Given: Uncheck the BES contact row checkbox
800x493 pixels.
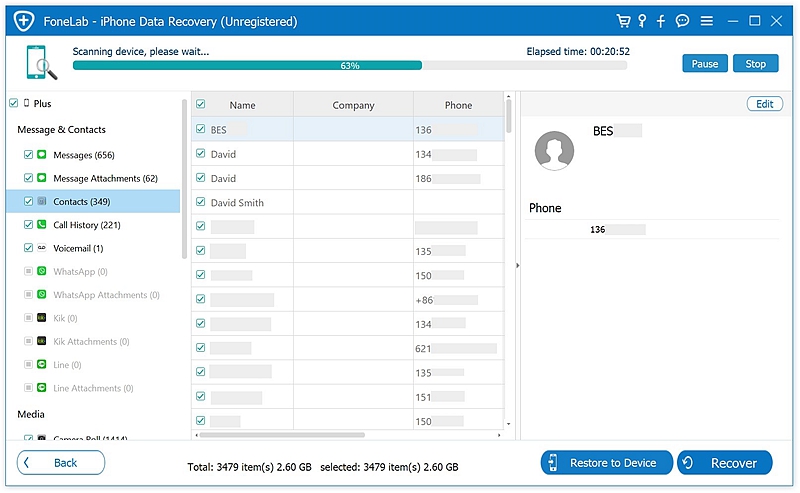Looking at the screenshot, I should (201, 129).
